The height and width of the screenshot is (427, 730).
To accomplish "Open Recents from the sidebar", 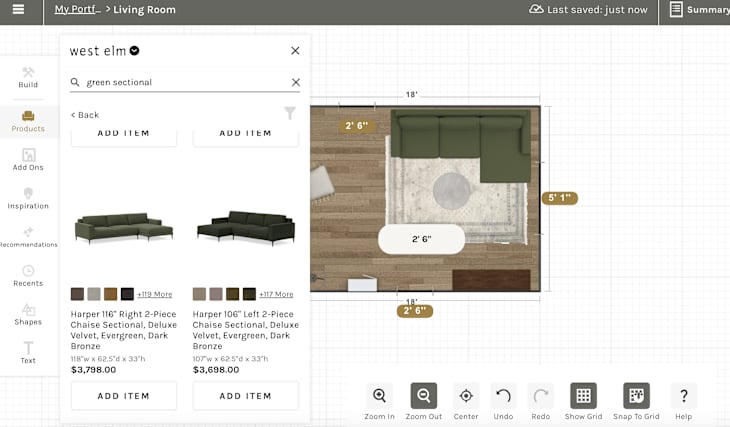I will coord(28,275).
